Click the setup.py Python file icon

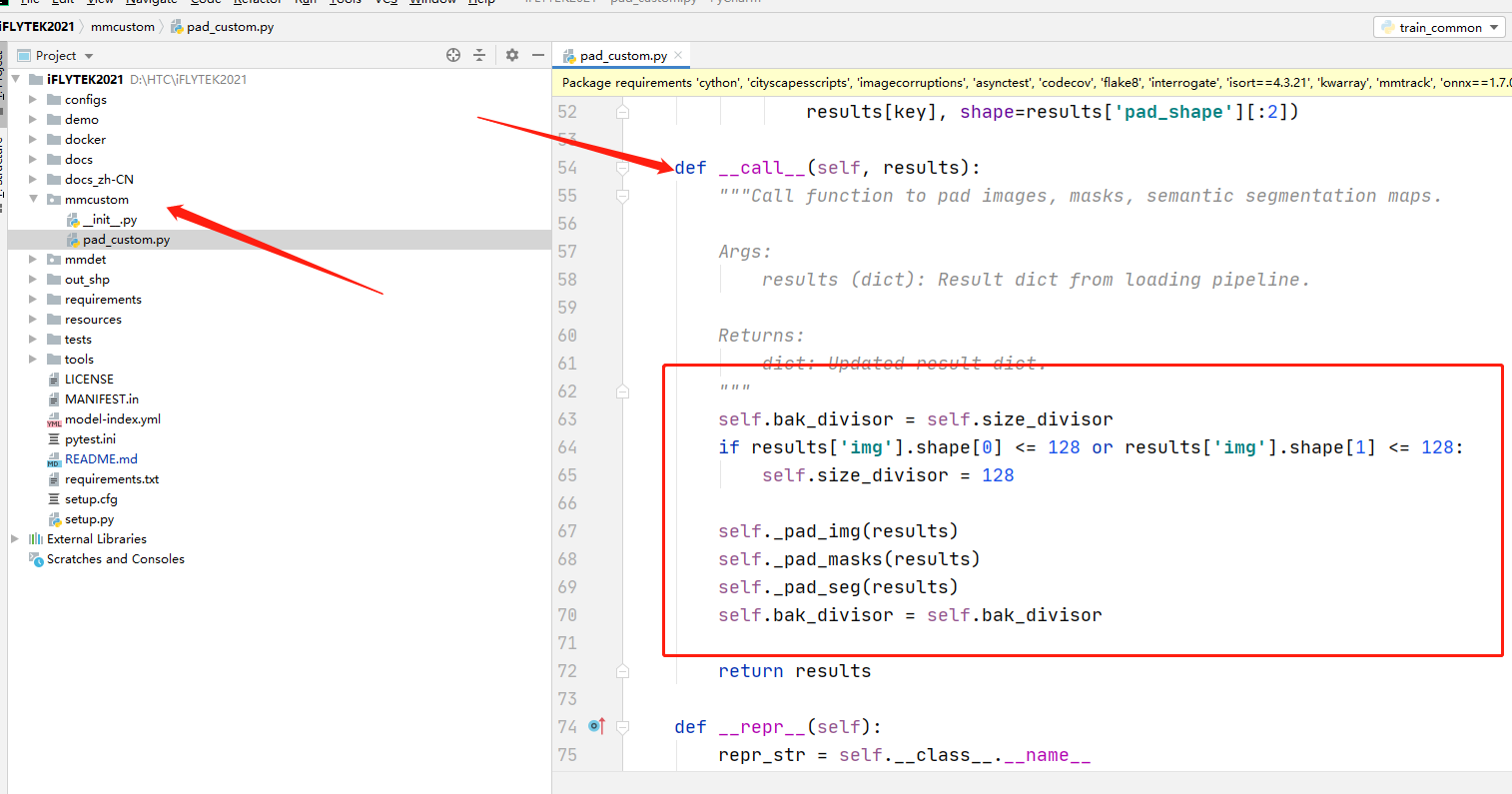pyautogui.click(x=54, y=519)
